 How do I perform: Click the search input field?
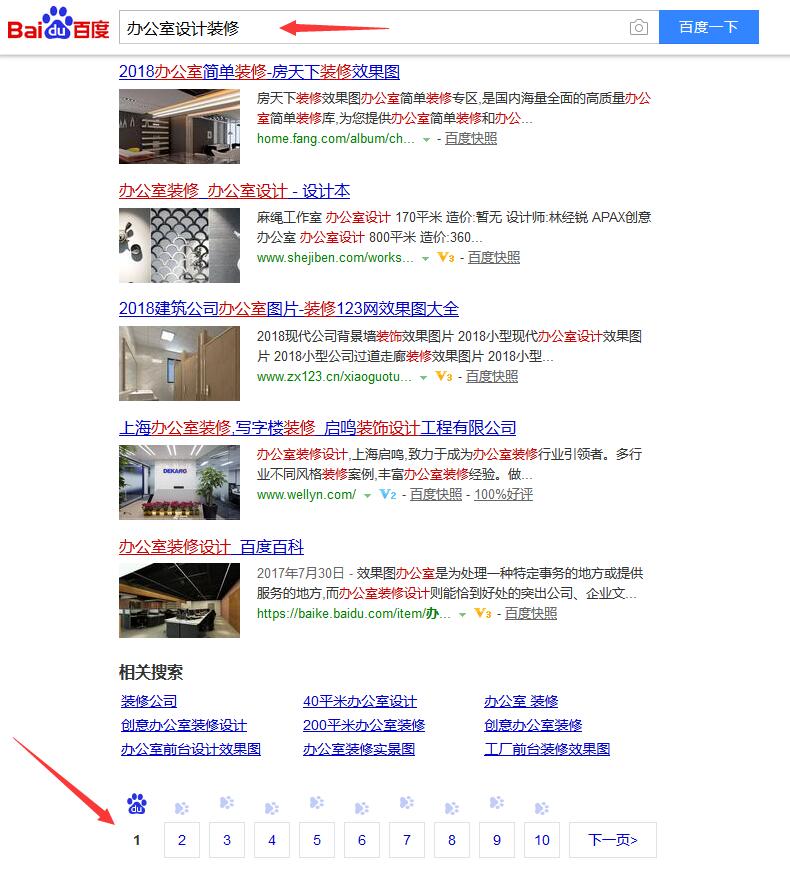pyautogui.click(x=370, y=28)
